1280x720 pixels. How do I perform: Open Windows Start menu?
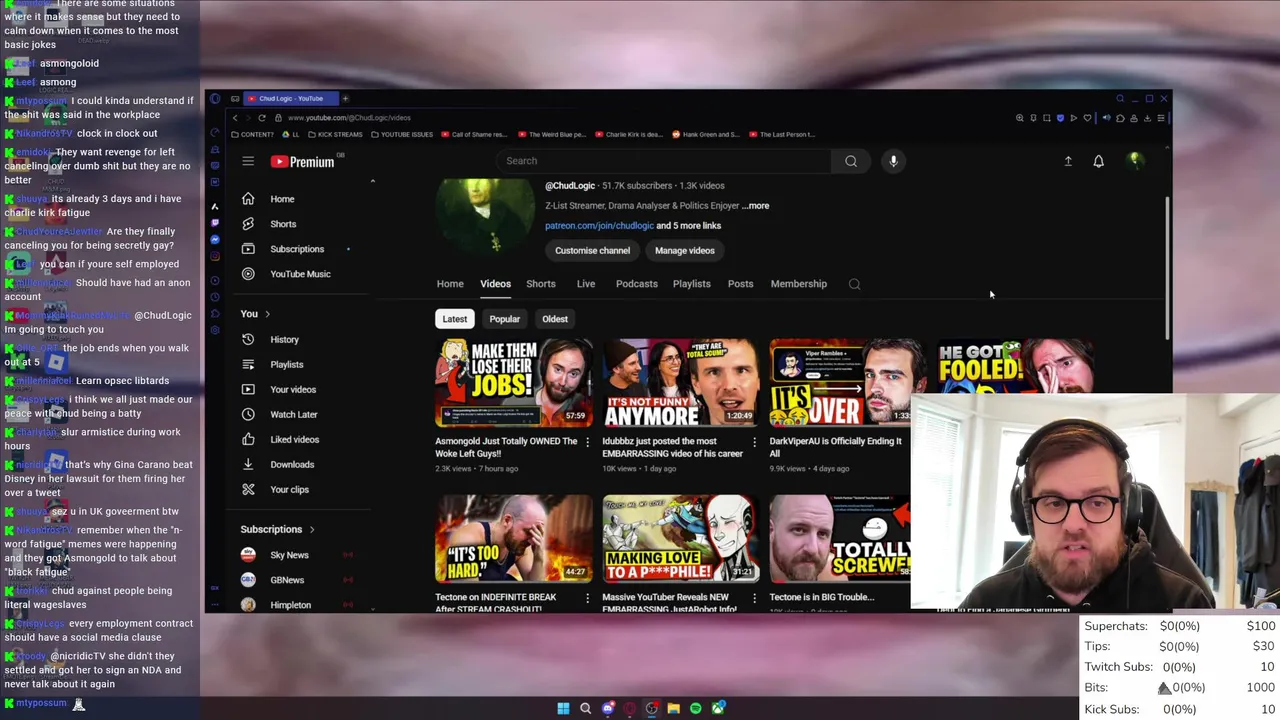[563, 708]
